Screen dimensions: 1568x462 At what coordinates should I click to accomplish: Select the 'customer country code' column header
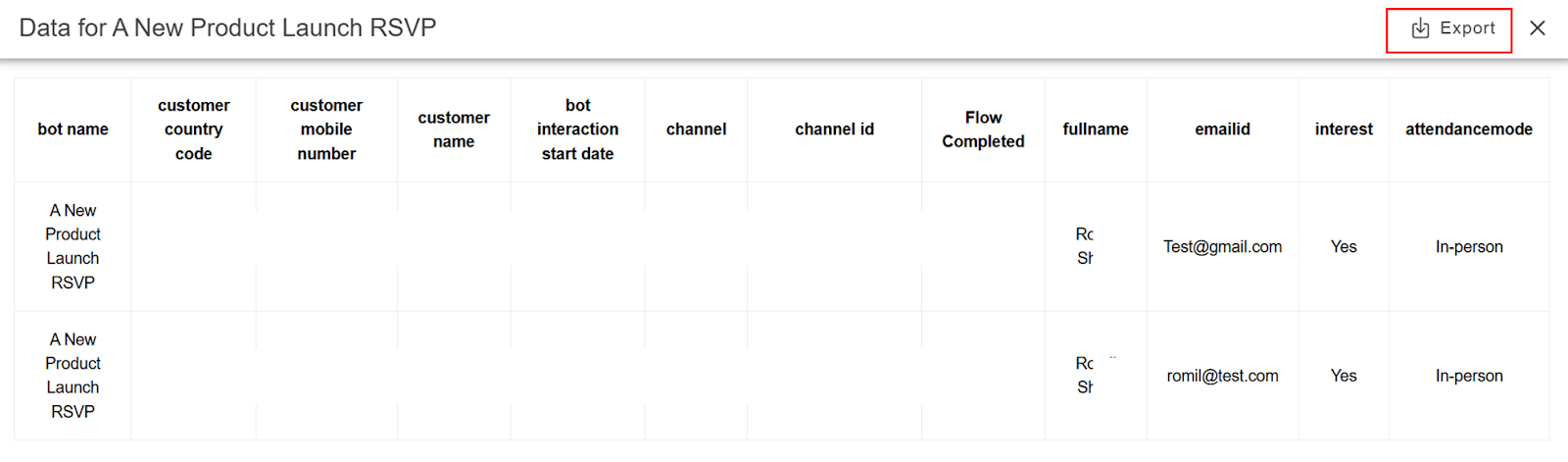click(x=194, y=129)
